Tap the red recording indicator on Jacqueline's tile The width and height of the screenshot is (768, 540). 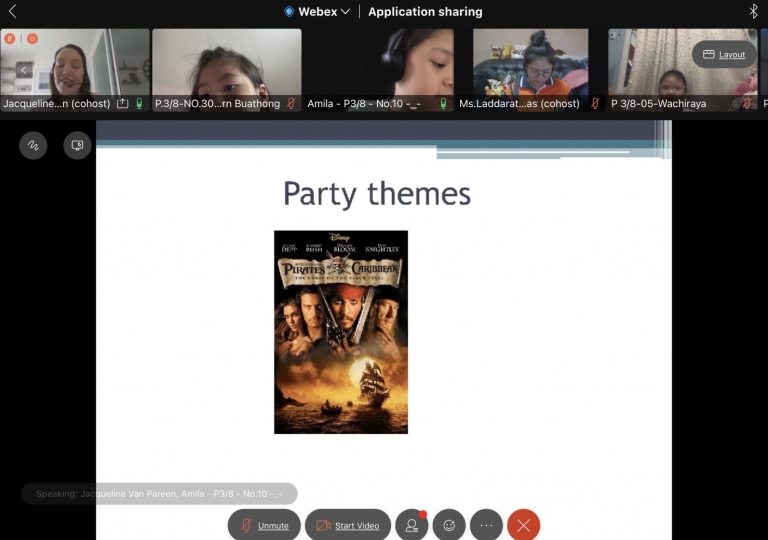click(x=32, y=39)
